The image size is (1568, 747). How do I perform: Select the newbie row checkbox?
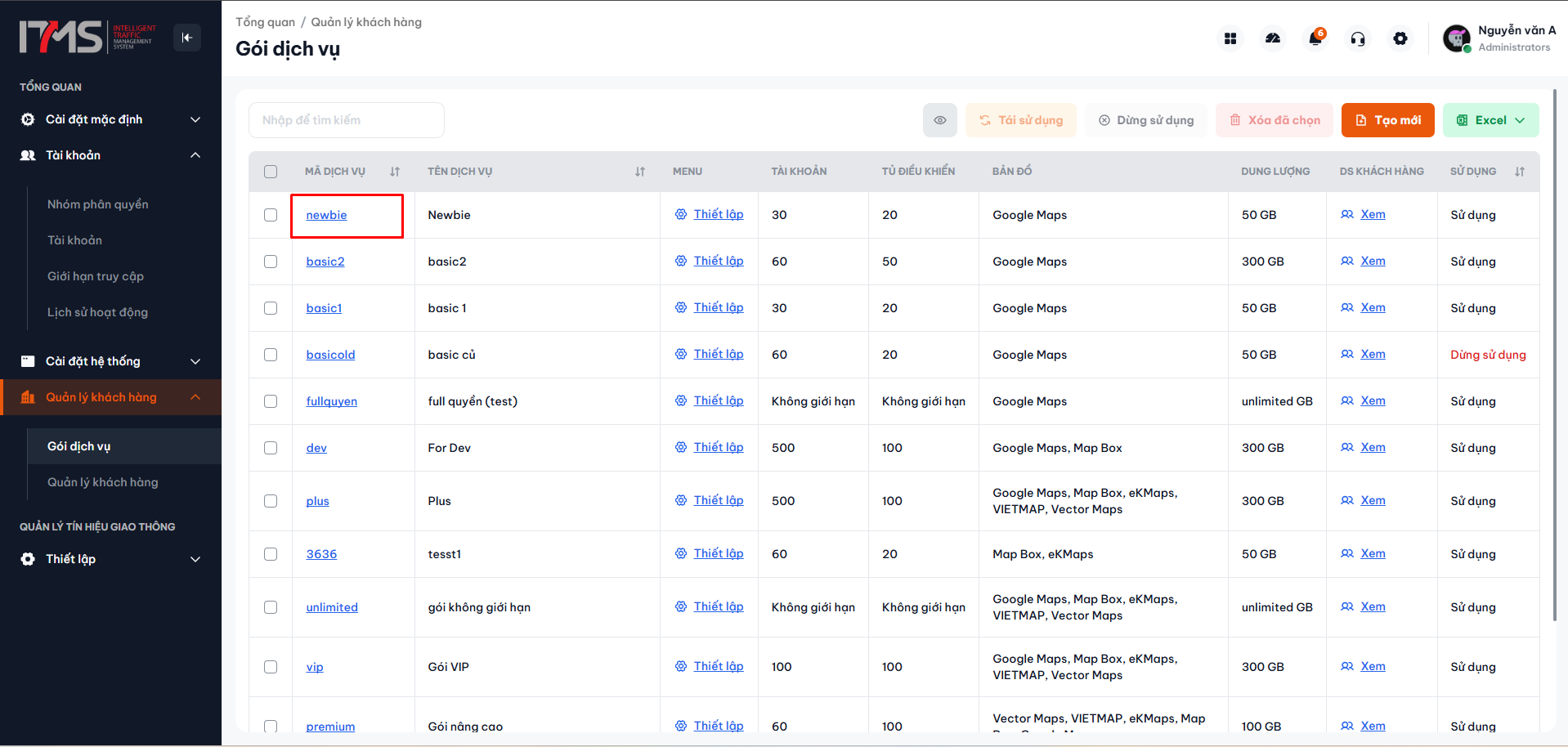(271, 215)
